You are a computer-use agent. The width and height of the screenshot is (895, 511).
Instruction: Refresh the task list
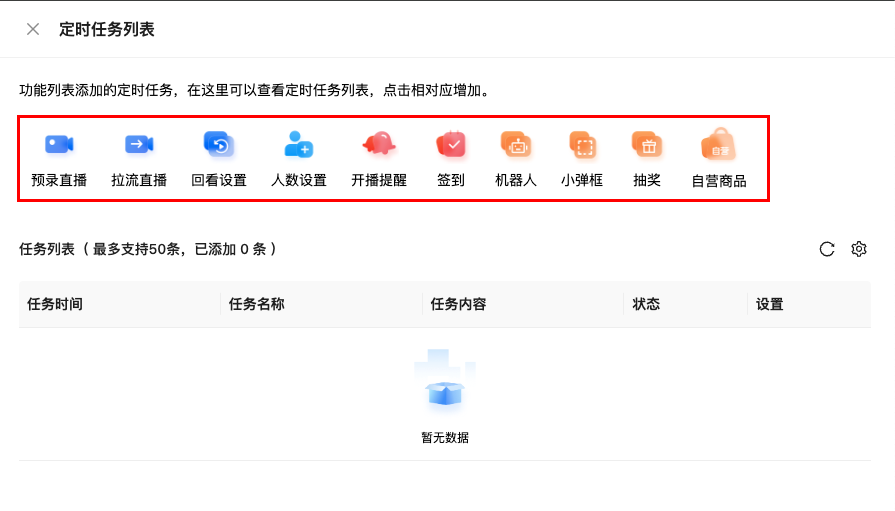(827, 249)
